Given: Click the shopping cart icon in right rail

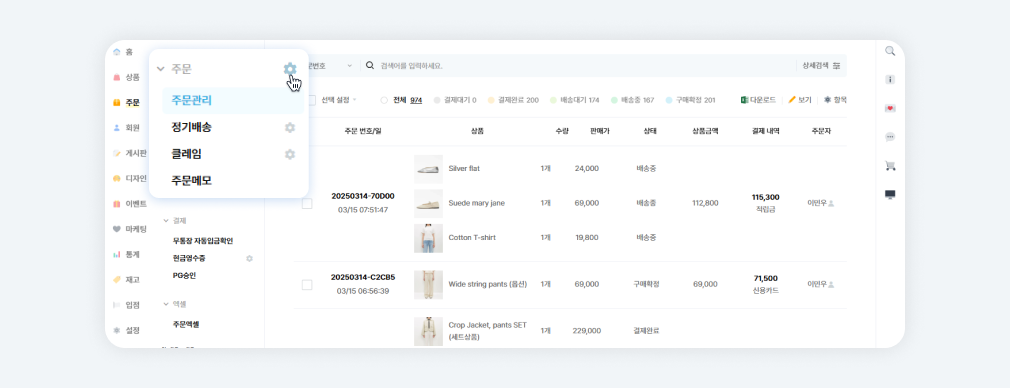Looking at the screenshot, I should (x=890, y=166).
